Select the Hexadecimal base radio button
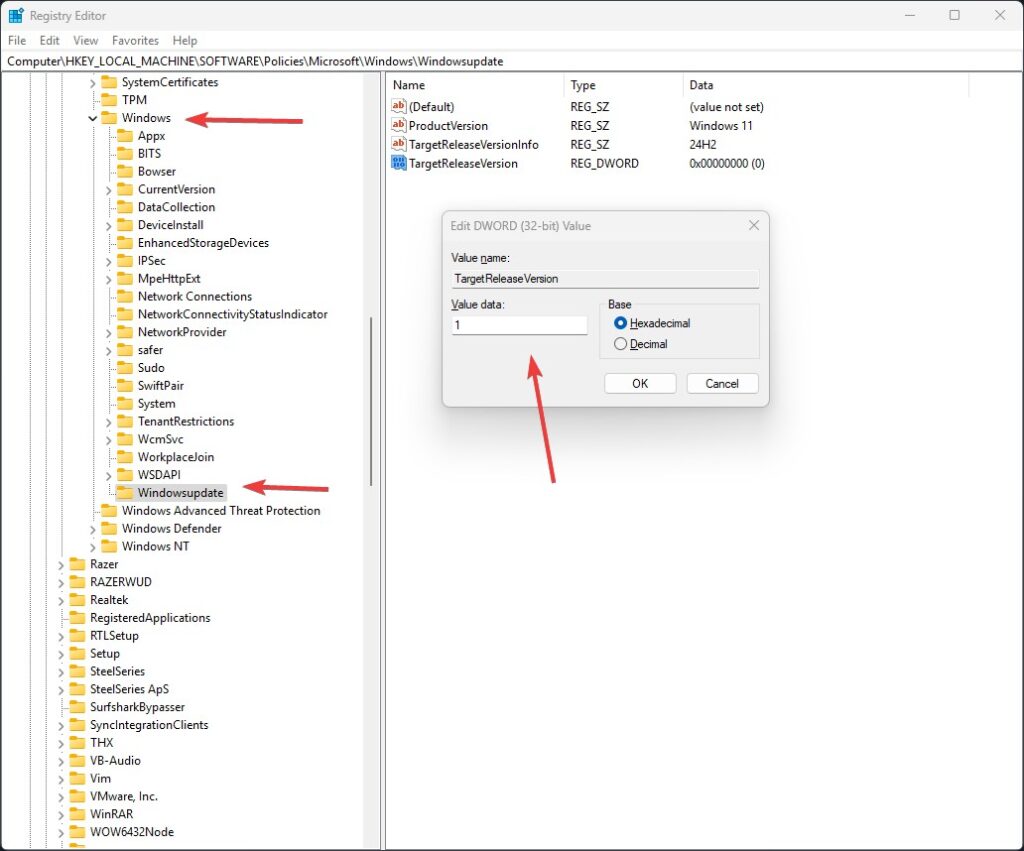Screen dimensions: 1024x851 click(620, 323)
